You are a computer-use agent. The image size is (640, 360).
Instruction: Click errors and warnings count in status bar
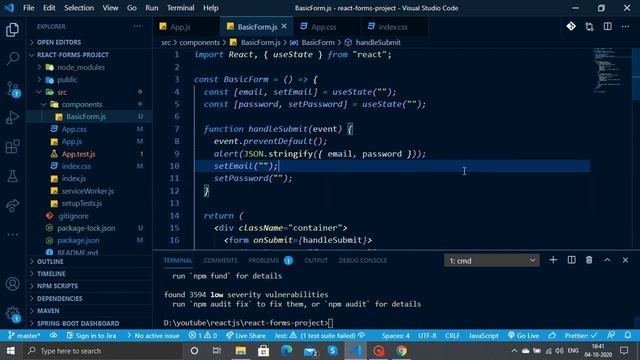(202, 336)
